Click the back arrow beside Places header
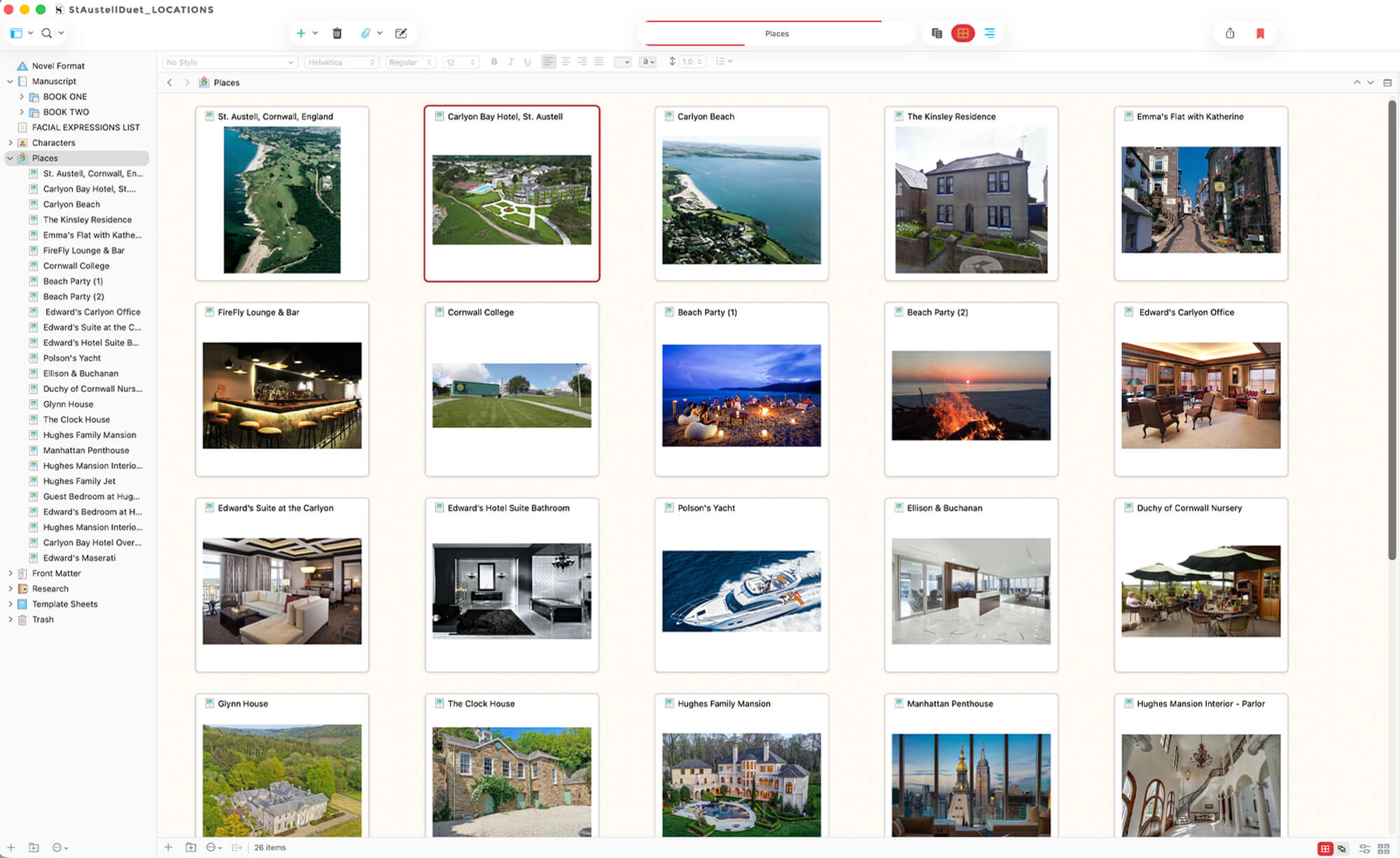 tap(169, 83)
